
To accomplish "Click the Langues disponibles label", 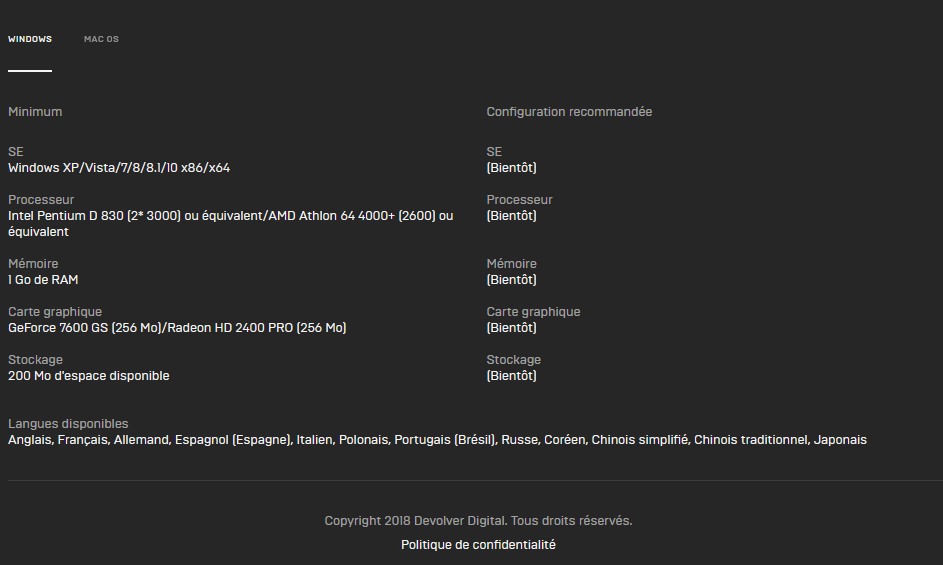I will tap(68, 424).
